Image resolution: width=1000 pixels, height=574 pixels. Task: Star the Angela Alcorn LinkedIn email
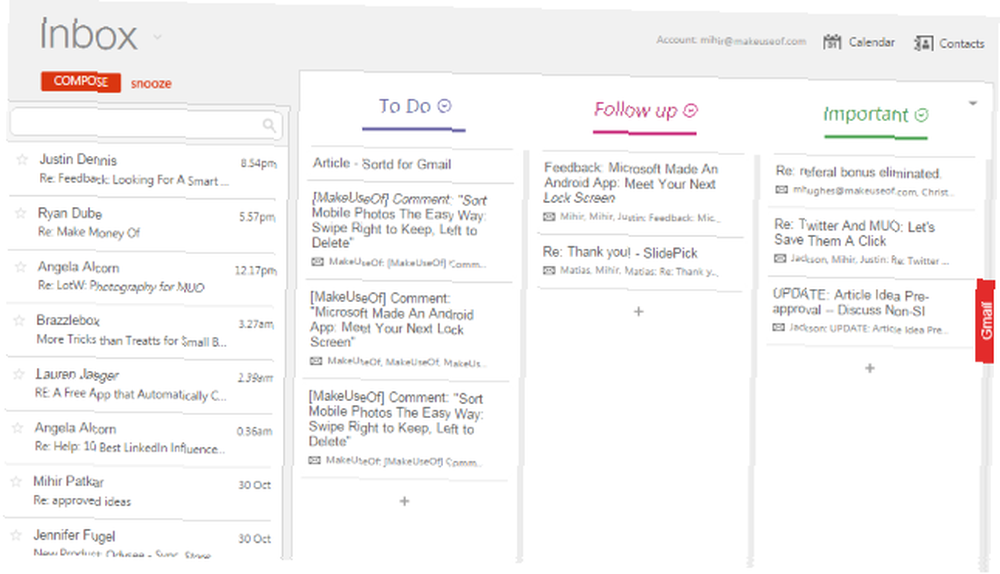pyautogui.click(x=18, y=427)
